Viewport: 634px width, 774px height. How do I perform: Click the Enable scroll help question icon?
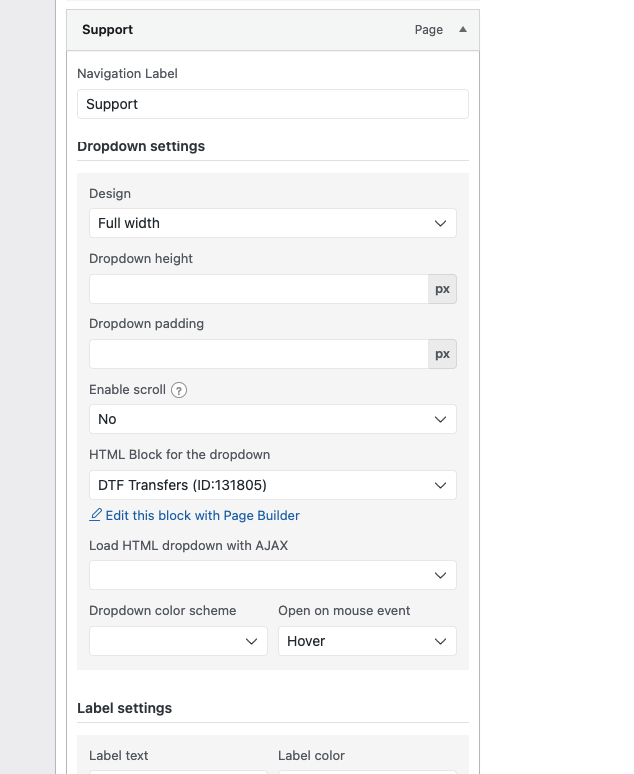point(179,390)
